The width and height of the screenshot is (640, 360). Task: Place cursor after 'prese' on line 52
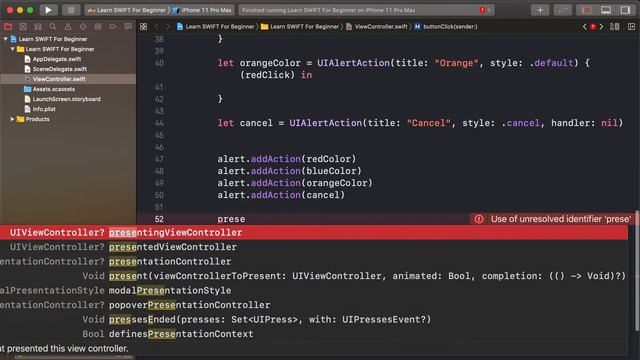pyautogui.click(x=245, y=219)
